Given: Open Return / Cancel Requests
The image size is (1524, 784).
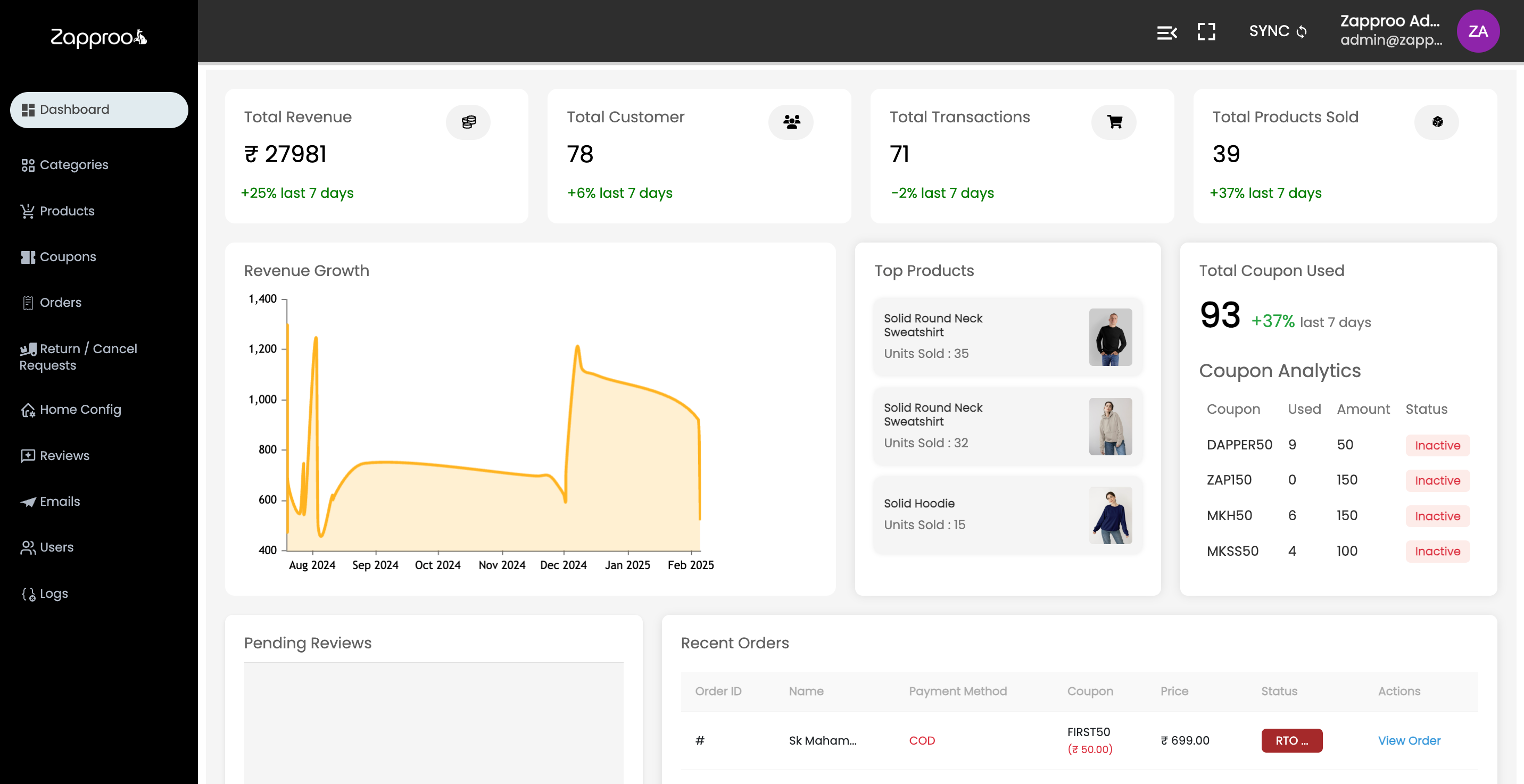Looking at the screenshot, I should pos(78,356).
